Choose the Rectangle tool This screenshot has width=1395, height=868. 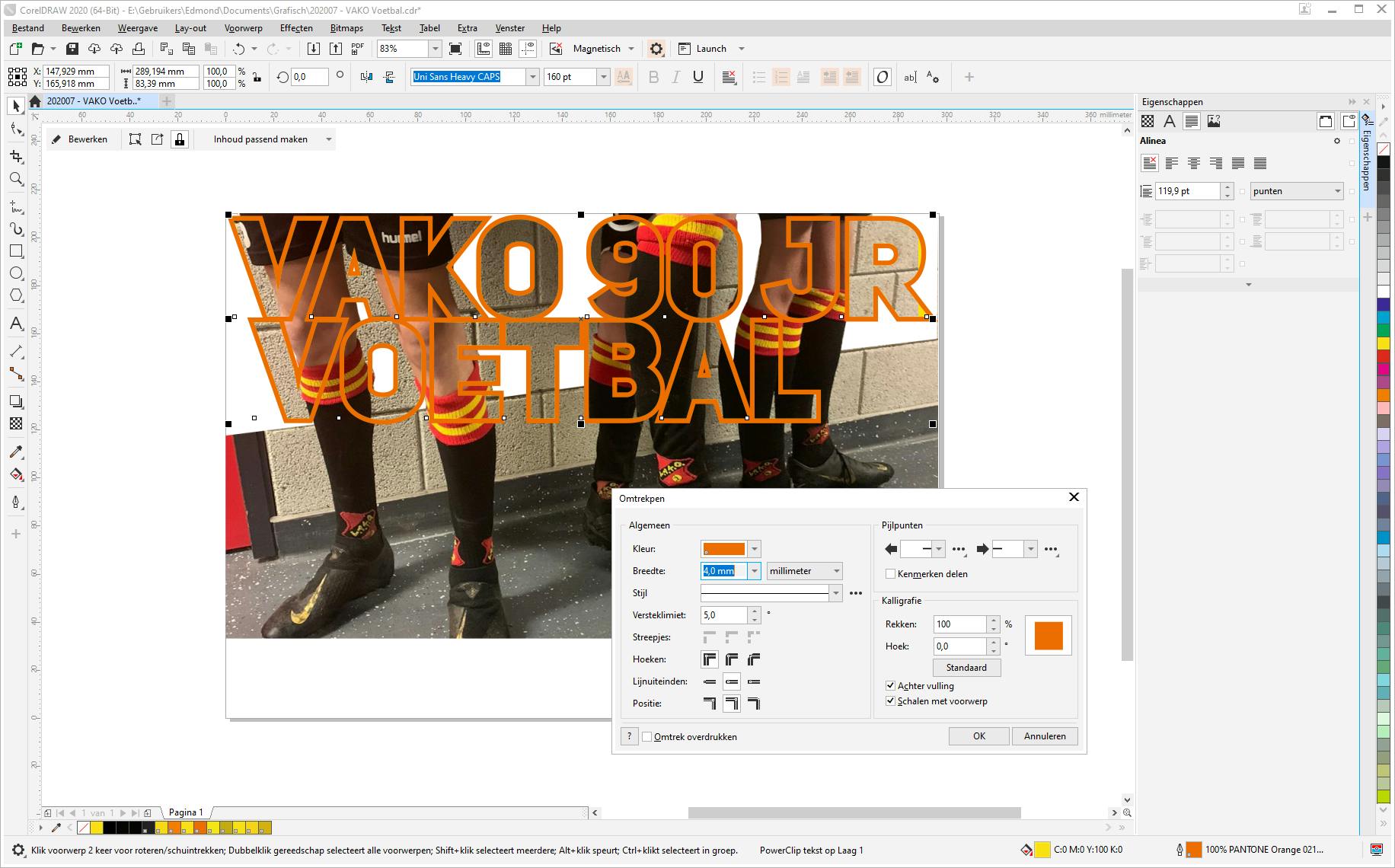[16, 251]
